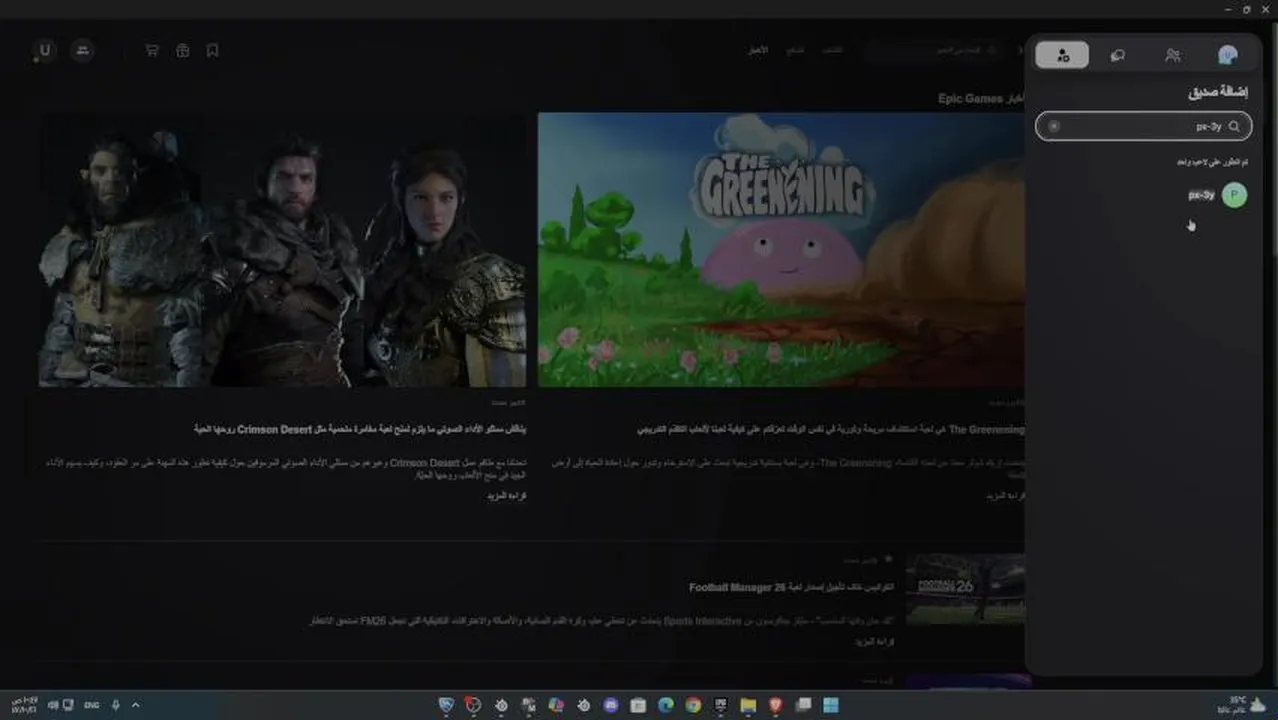Screen dimensions: 1278x720
Task: Click the green P avatar of px-3y
Action: (1235, 195)
